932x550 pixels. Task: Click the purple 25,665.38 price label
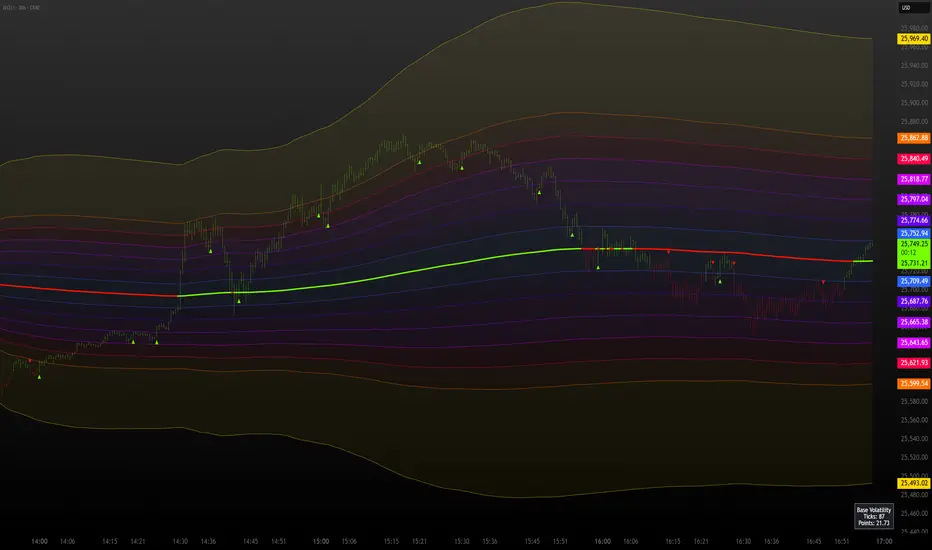914,322
